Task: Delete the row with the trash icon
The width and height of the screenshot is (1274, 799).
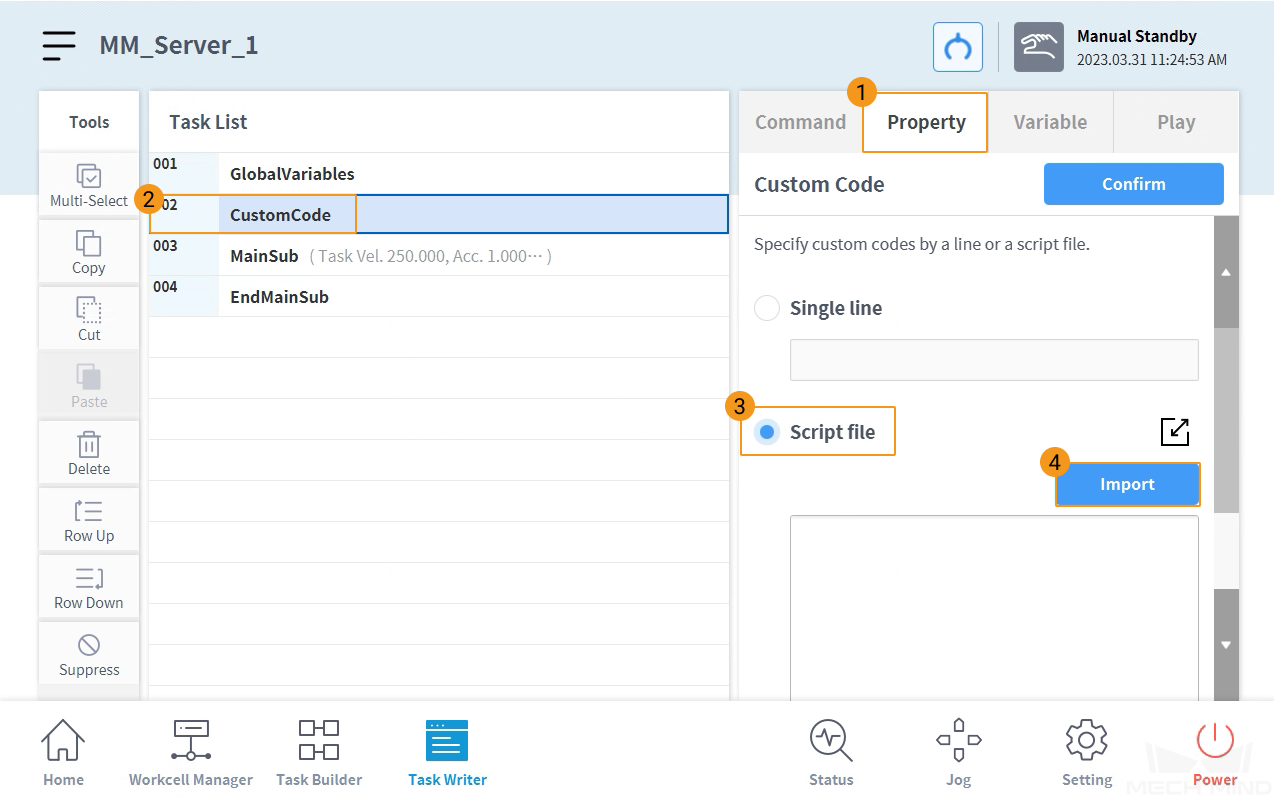Action: pyautogui.click(x=89, y=444)
